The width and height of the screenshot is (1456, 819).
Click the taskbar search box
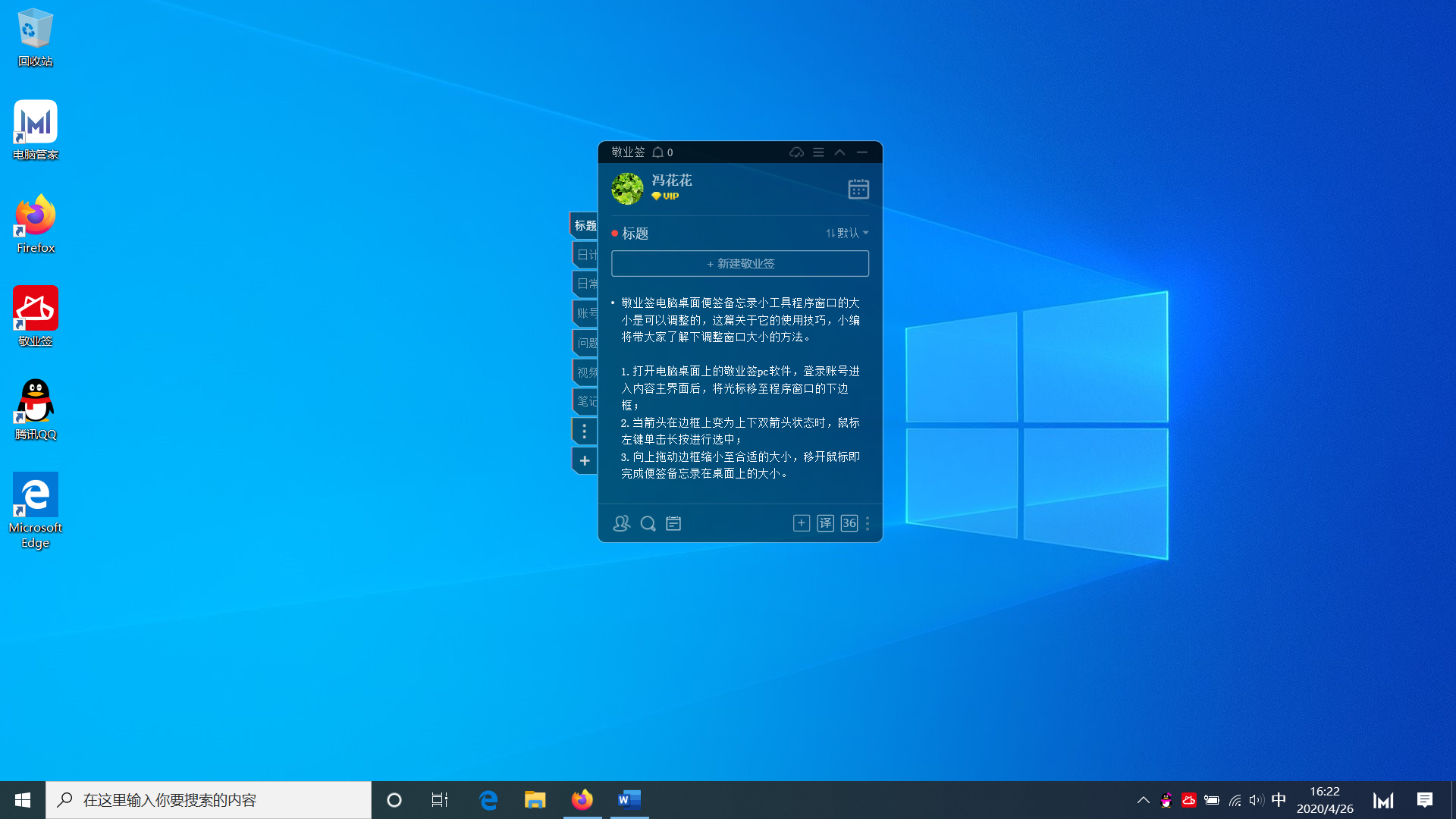click(209, 800)
